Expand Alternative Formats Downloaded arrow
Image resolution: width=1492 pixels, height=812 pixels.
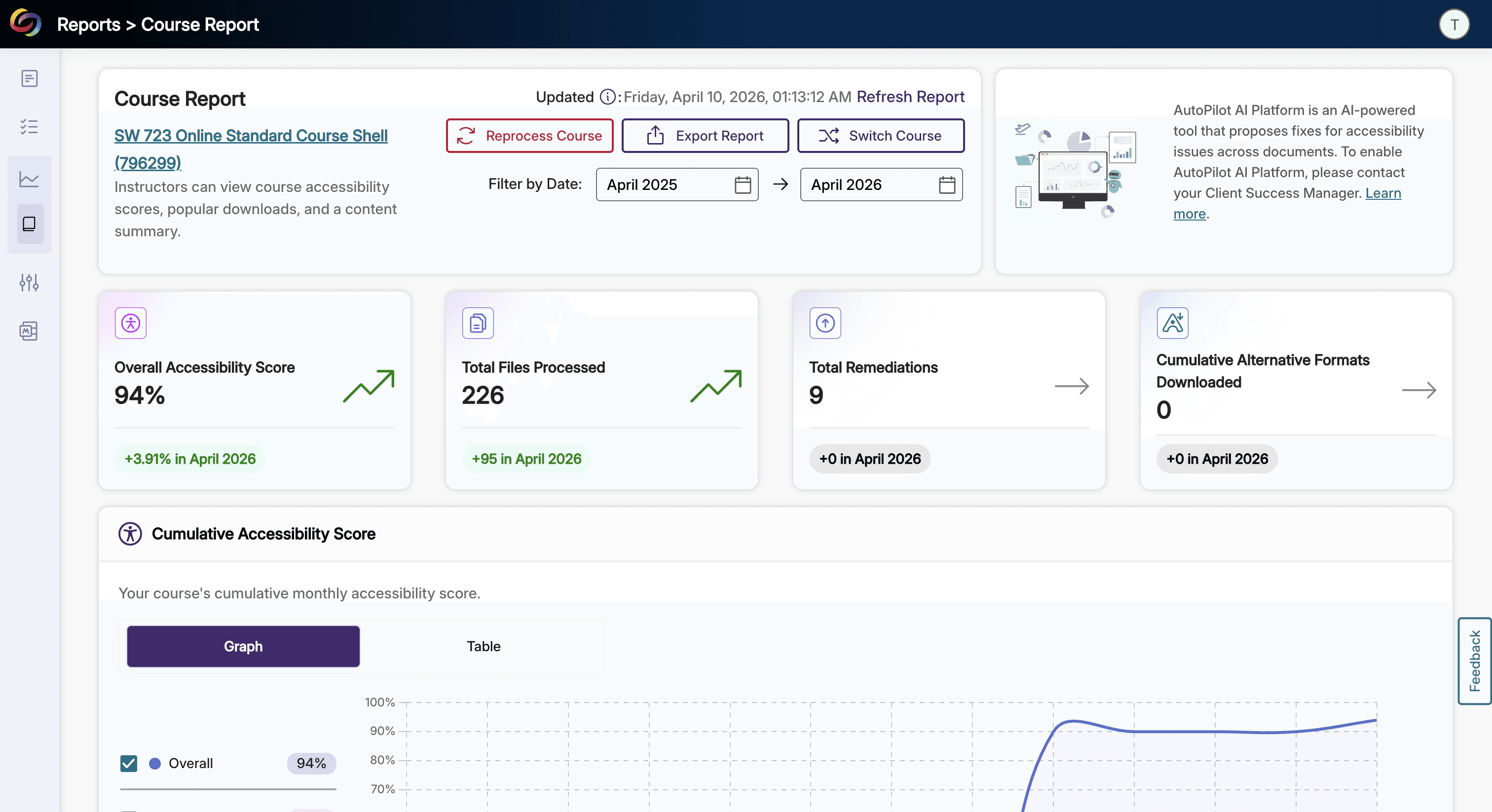point(1418,390)
